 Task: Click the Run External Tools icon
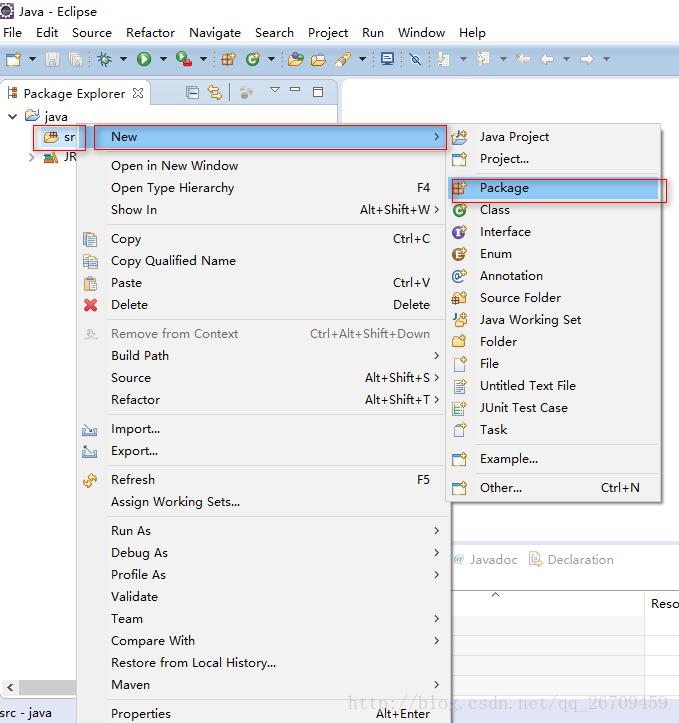[183, 59]
